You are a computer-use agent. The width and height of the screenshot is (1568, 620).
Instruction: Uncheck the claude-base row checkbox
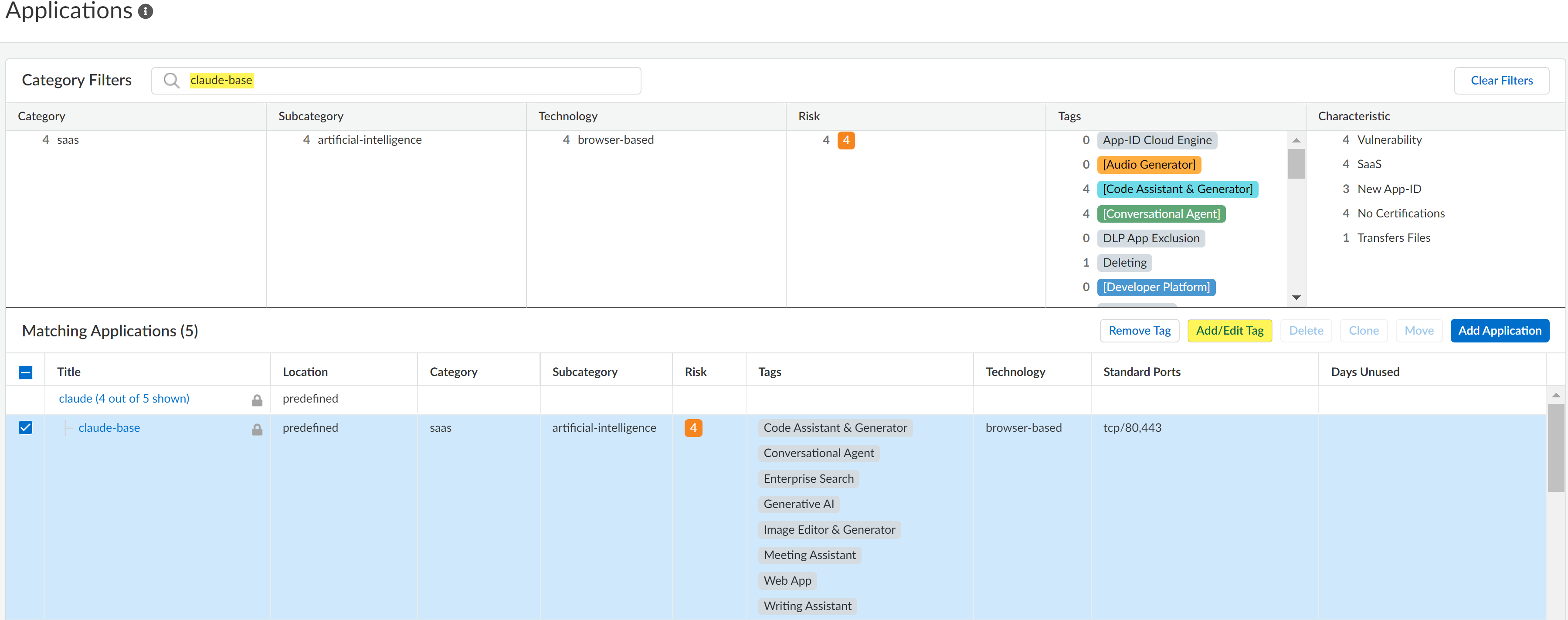tap(26, 427)
